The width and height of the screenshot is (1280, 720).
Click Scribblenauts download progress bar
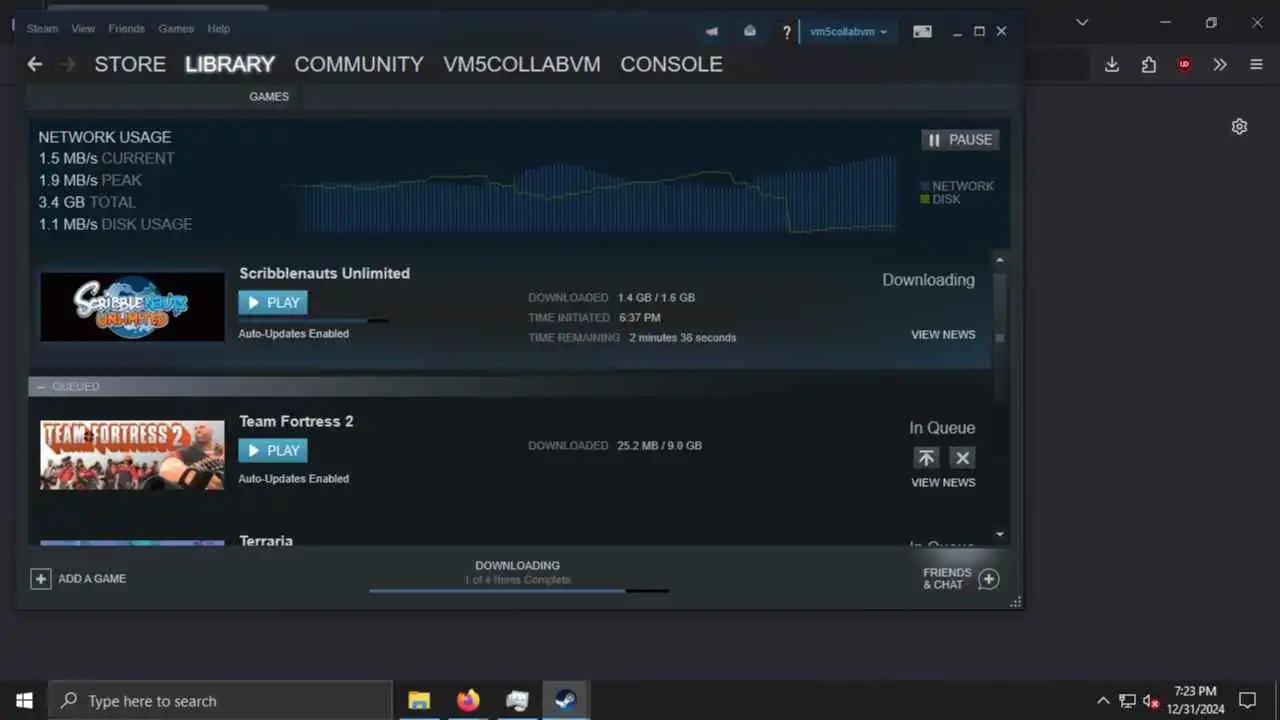tap(313, 321)
